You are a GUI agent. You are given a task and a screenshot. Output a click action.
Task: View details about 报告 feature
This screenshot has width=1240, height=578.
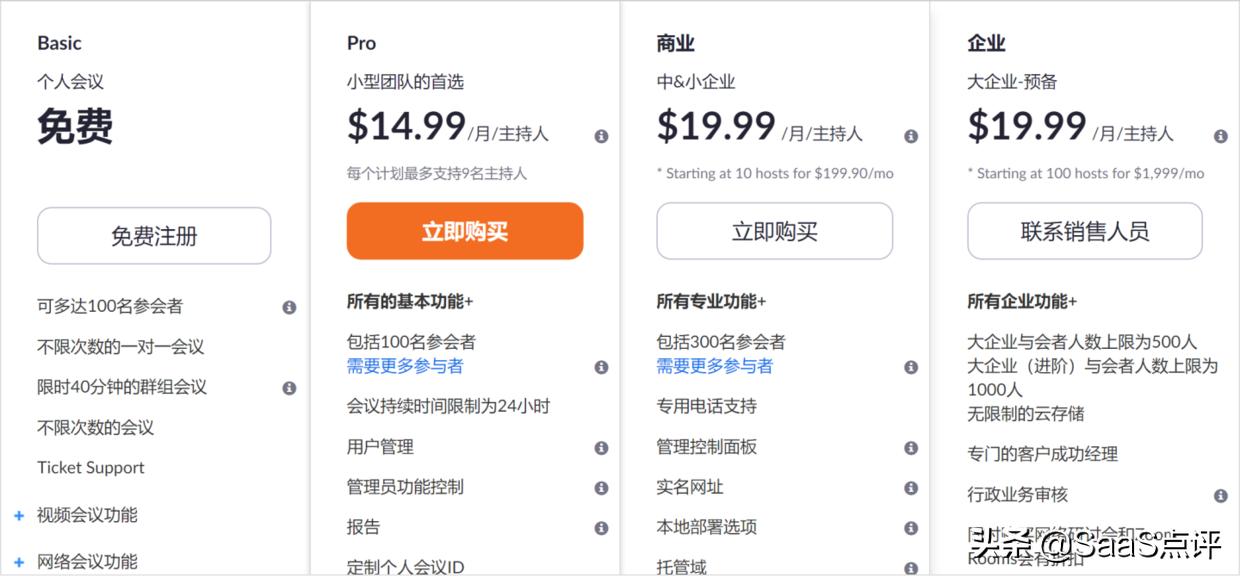point(601,527)
